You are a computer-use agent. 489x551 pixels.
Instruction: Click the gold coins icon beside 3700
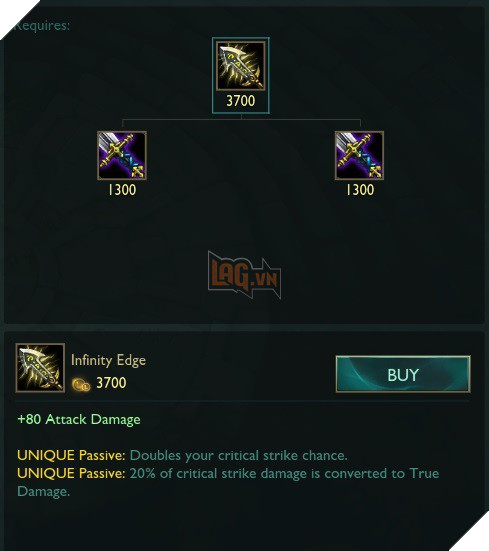pos(81,384)
